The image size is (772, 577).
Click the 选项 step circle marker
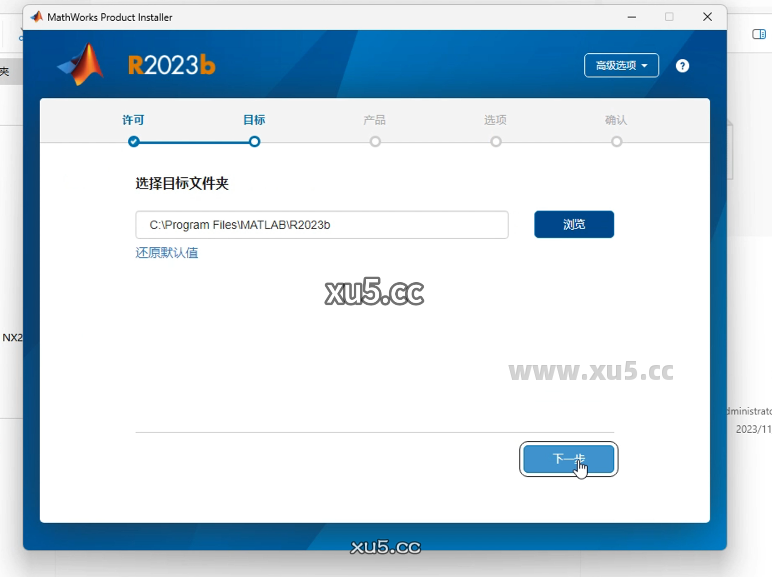(x=496, y=142)
